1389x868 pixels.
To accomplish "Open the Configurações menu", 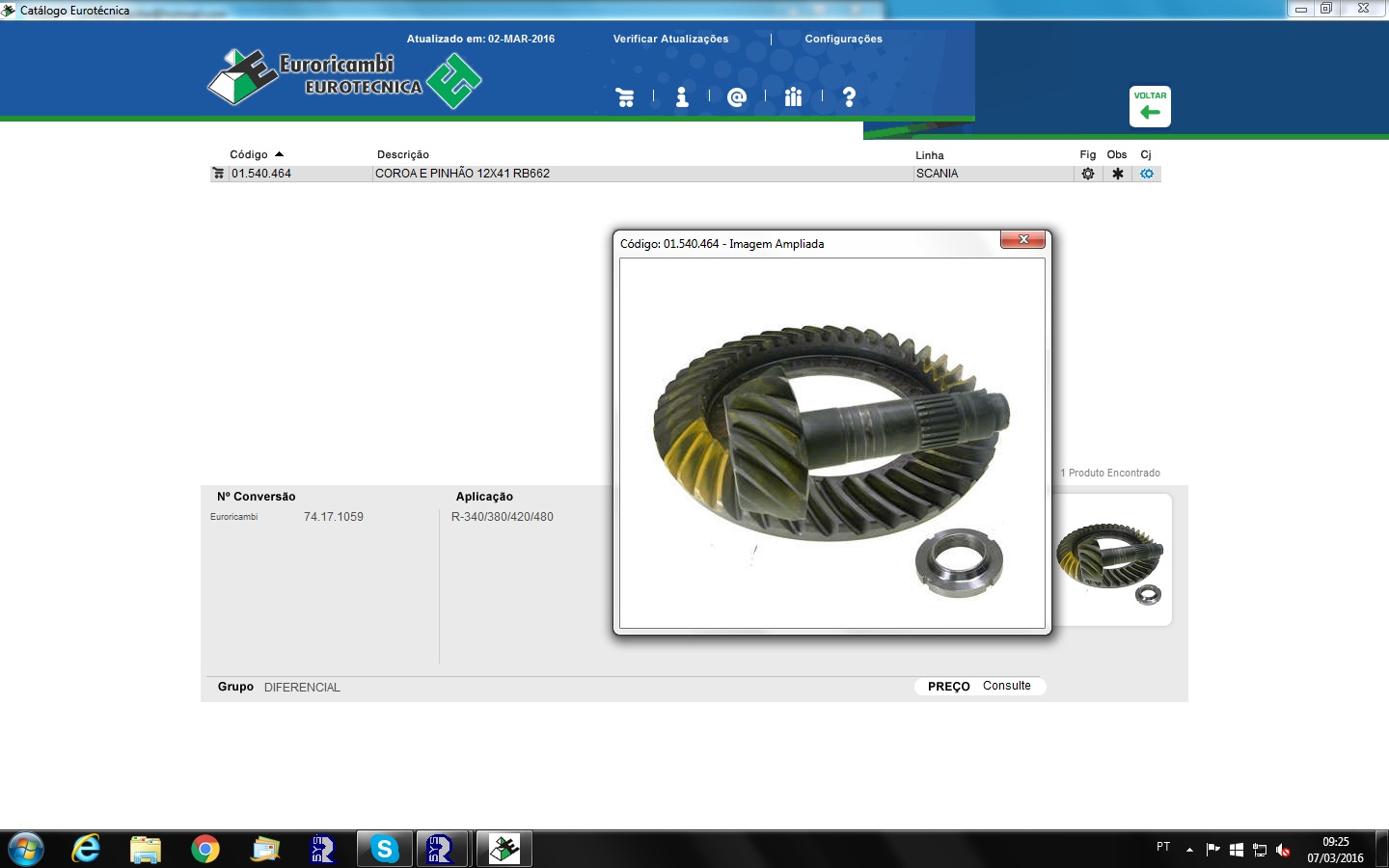I will [x=843, y=39].
